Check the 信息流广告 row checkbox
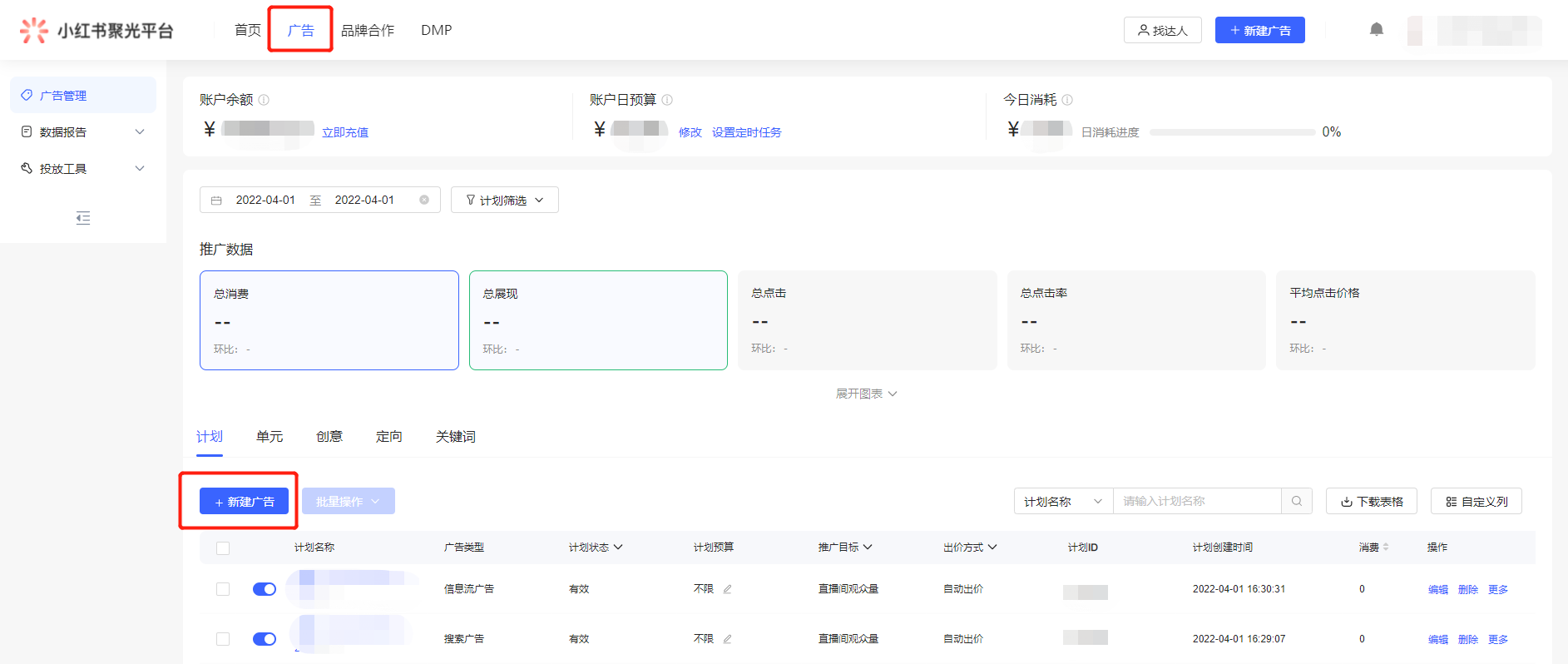The width and height of the screenshot is (1568, 664). [x=223, y=589]
